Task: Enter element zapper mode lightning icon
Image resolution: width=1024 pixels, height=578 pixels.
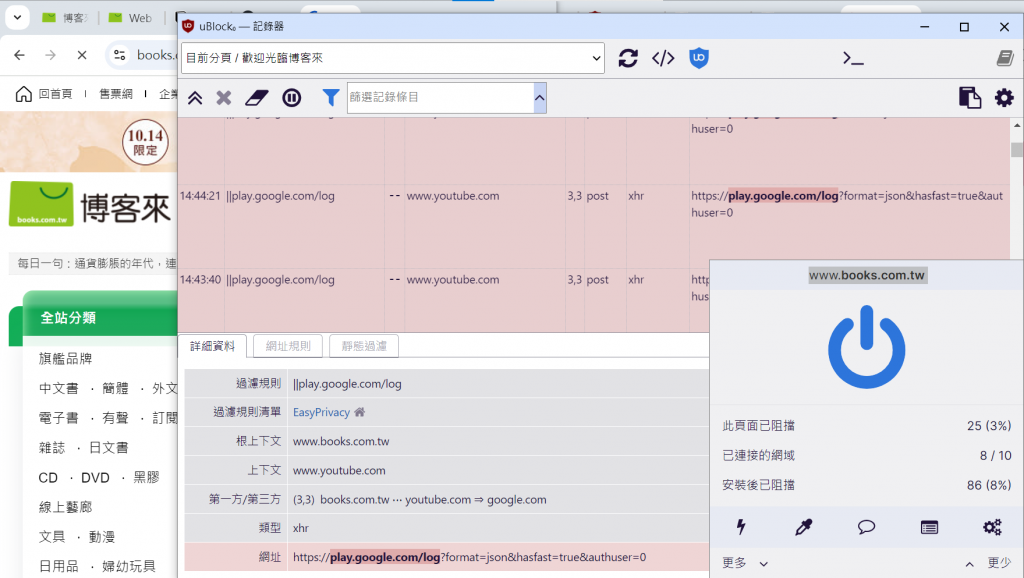Action: [x=741, y=527]
